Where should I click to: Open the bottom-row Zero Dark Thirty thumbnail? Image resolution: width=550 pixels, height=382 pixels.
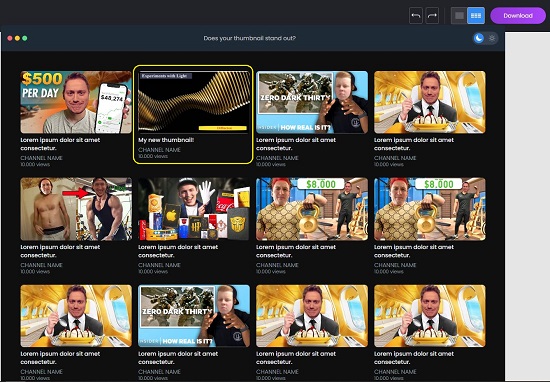click(194, 316)
